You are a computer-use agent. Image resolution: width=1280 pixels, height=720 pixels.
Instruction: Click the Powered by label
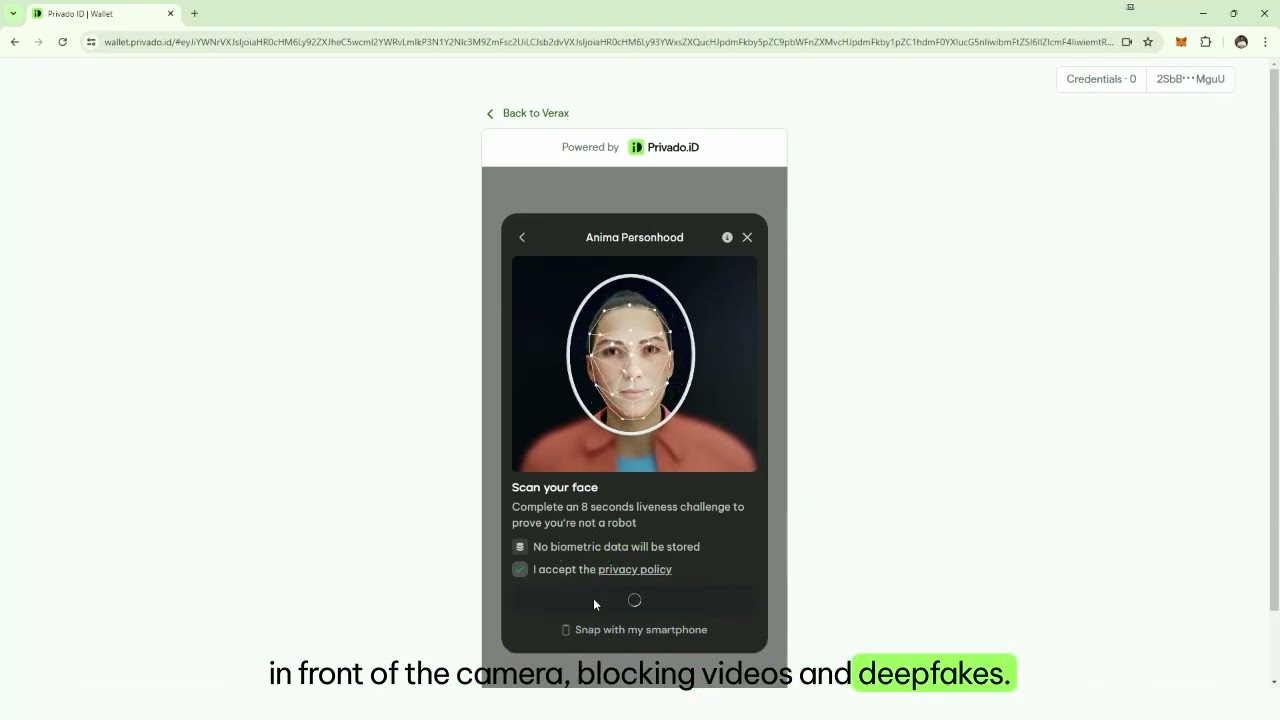(590, 147)
